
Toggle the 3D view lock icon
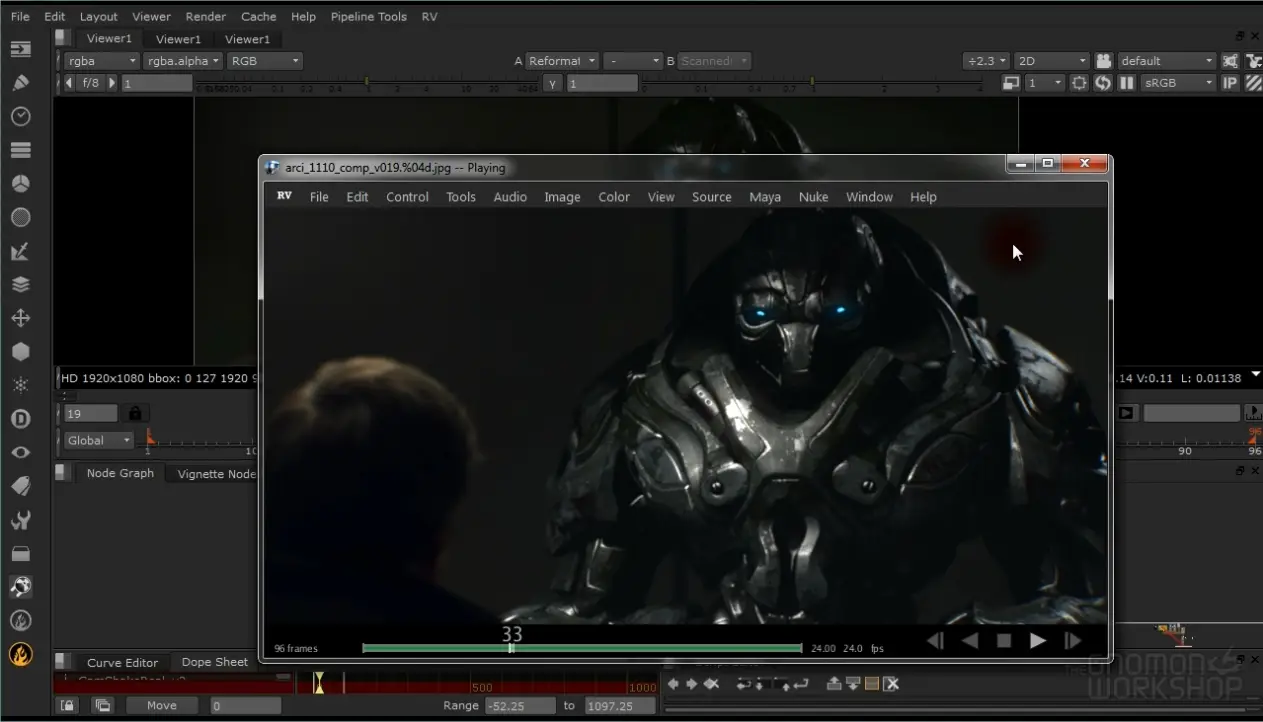(x=1104, y=61)
